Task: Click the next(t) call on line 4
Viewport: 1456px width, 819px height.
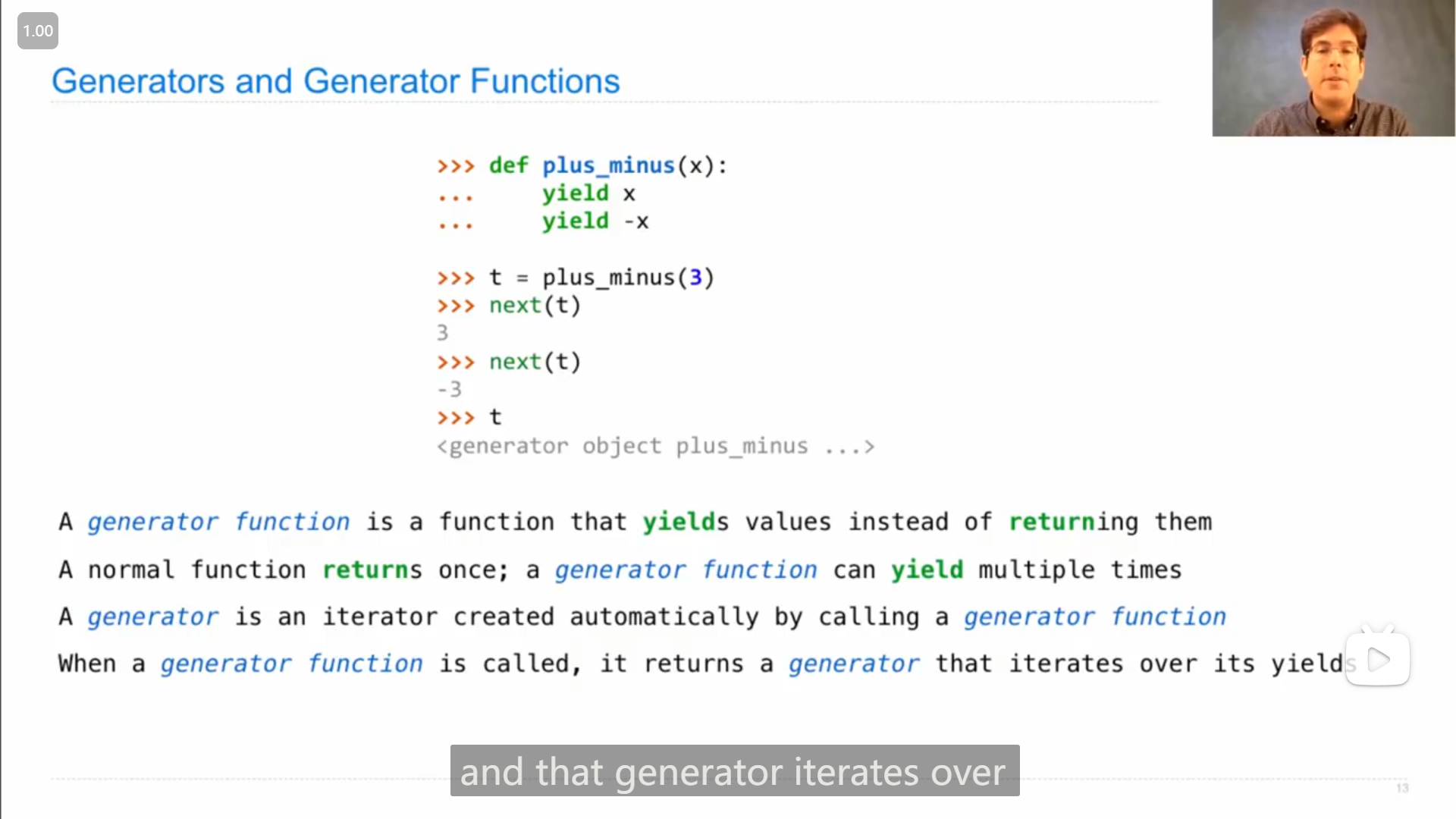Action: point(535,361)
